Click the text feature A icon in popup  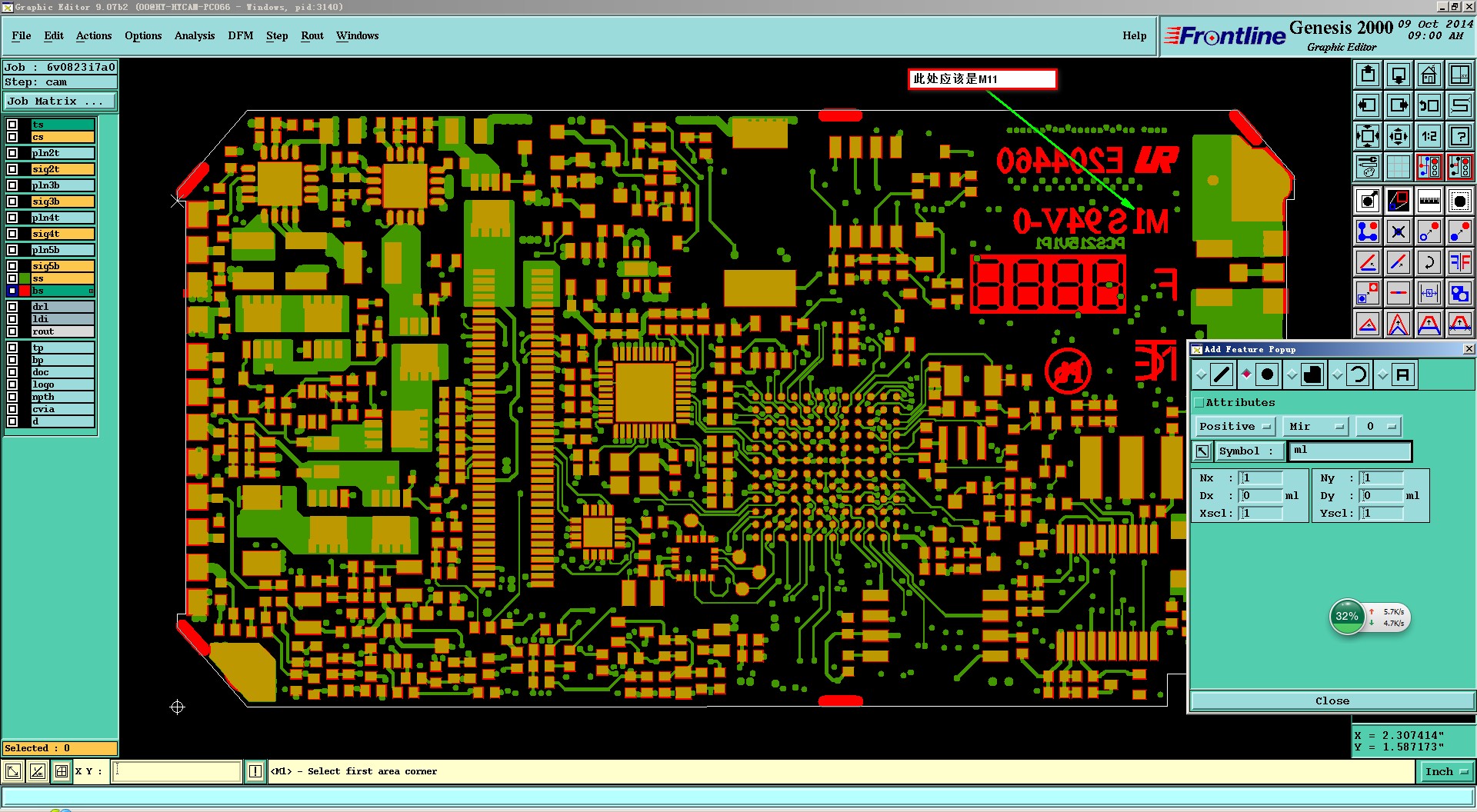tap(1403, 375)
